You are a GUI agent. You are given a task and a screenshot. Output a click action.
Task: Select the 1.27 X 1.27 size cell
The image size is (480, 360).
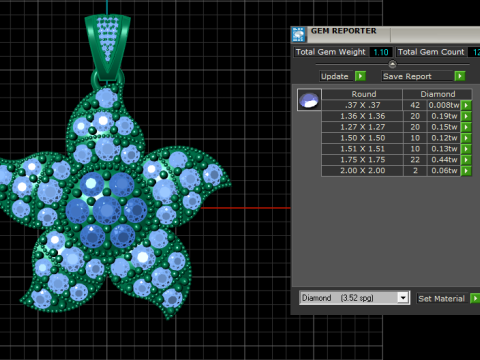point(362,127)
